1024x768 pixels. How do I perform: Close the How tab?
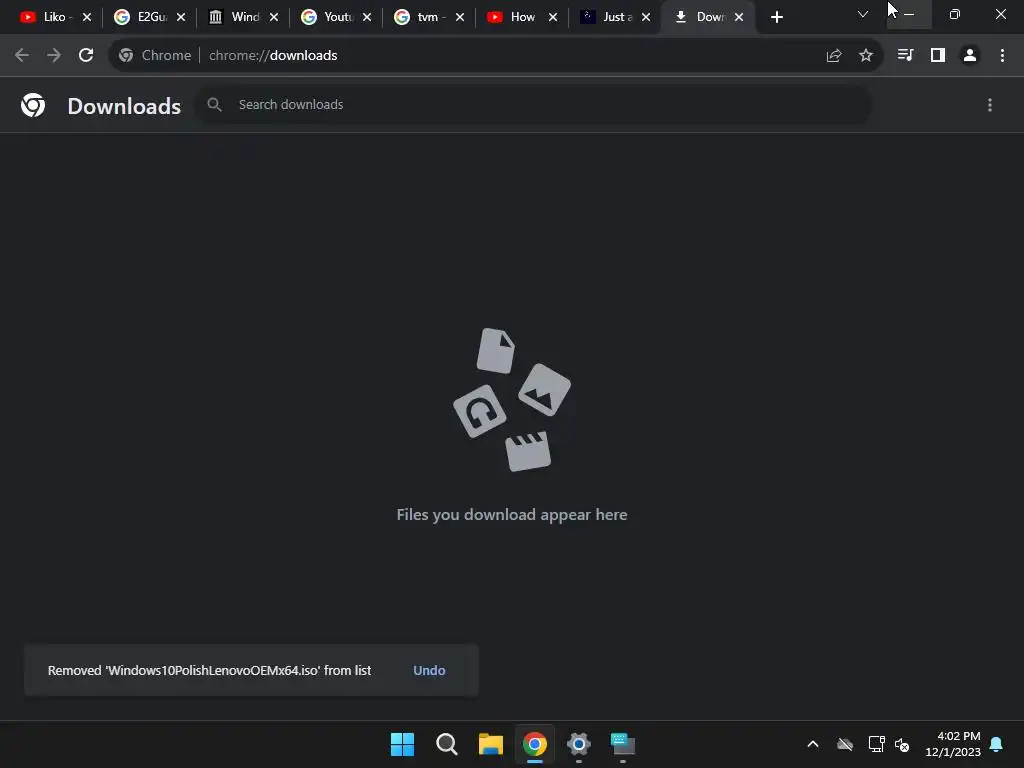coord(553,17)
